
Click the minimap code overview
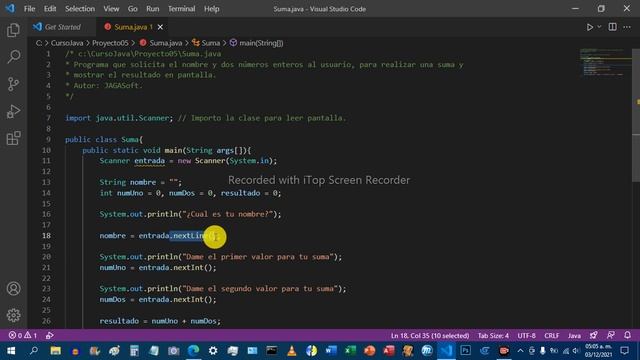[605, 62]
